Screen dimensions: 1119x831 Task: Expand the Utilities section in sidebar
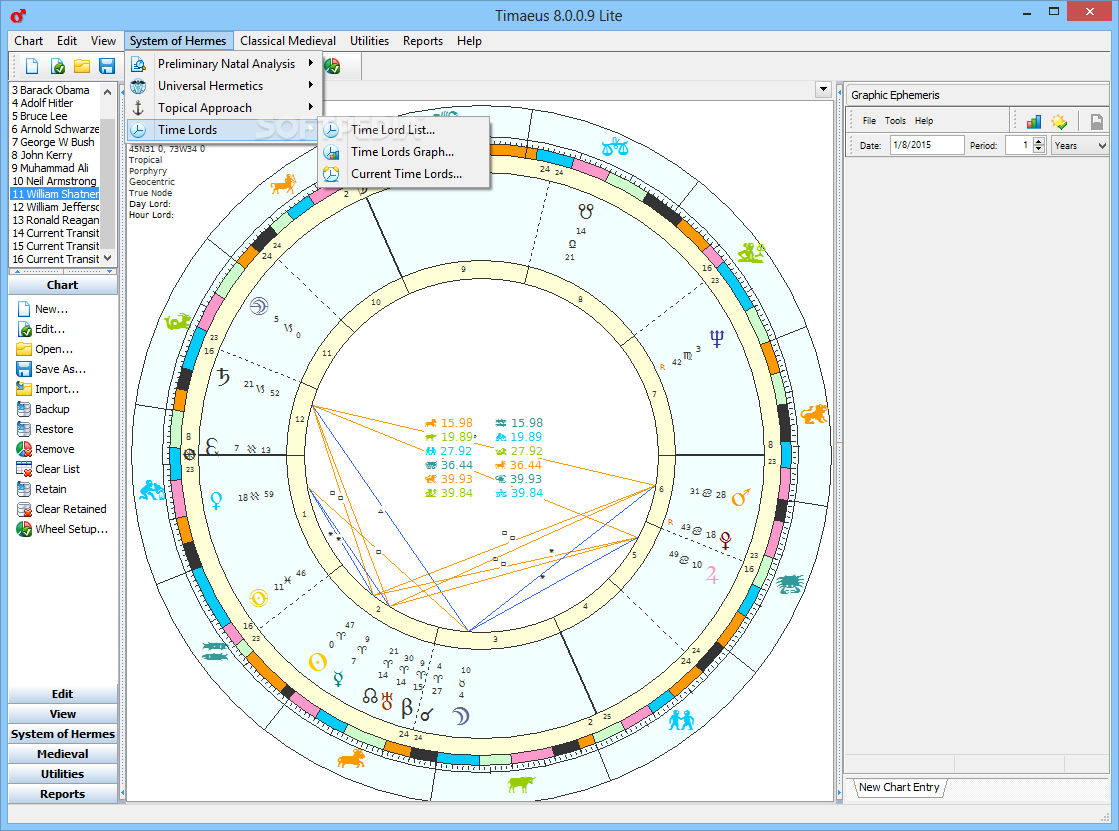63,774
